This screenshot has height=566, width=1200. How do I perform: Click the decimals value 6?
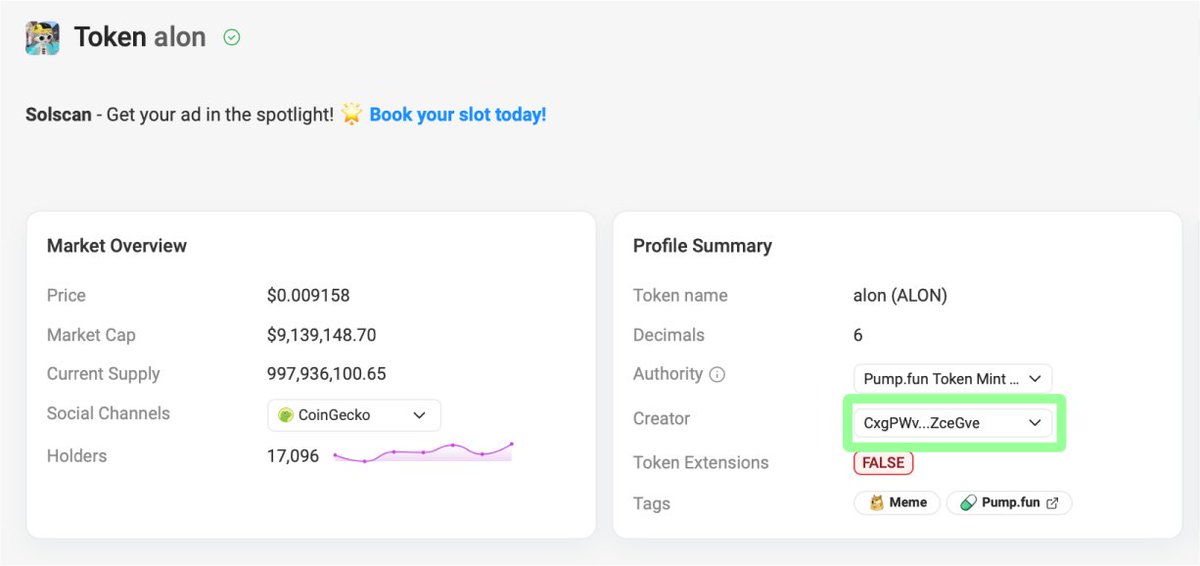pyautogui.click(x=858, y=335)
